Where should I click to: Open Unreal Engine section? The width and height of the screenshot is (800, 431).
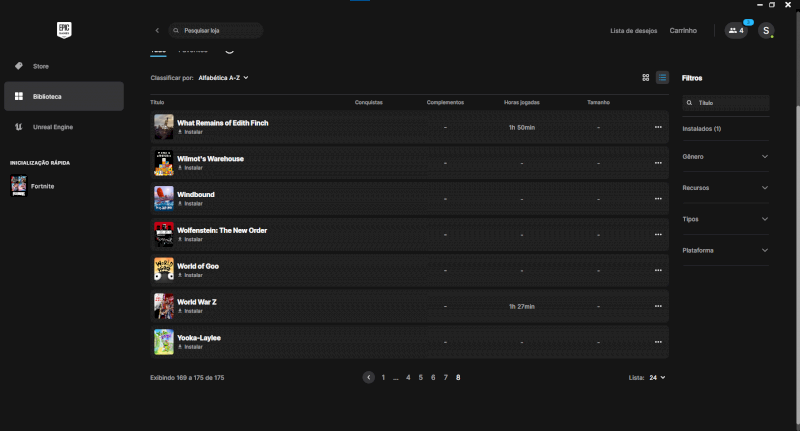point(64,127)
